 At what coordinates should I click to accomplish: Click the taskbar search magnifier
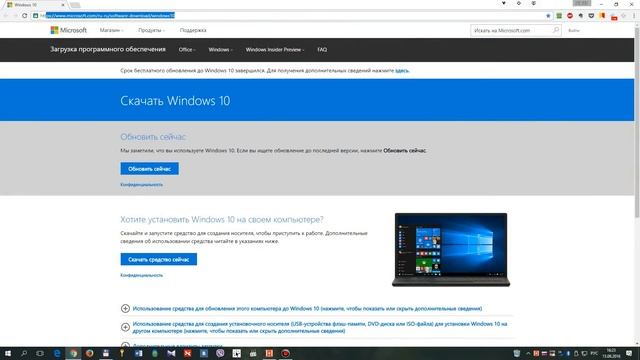coord(24,353)
